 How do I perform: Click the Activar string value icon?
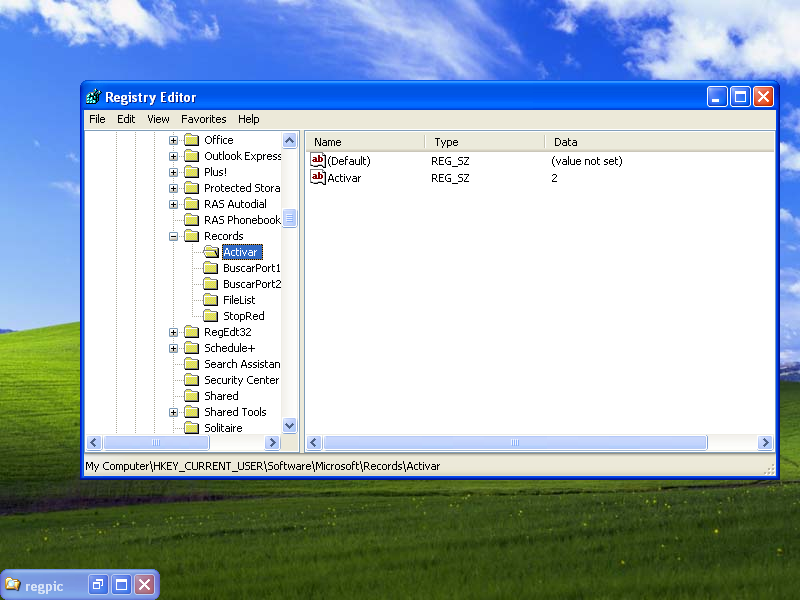point(318,178)
